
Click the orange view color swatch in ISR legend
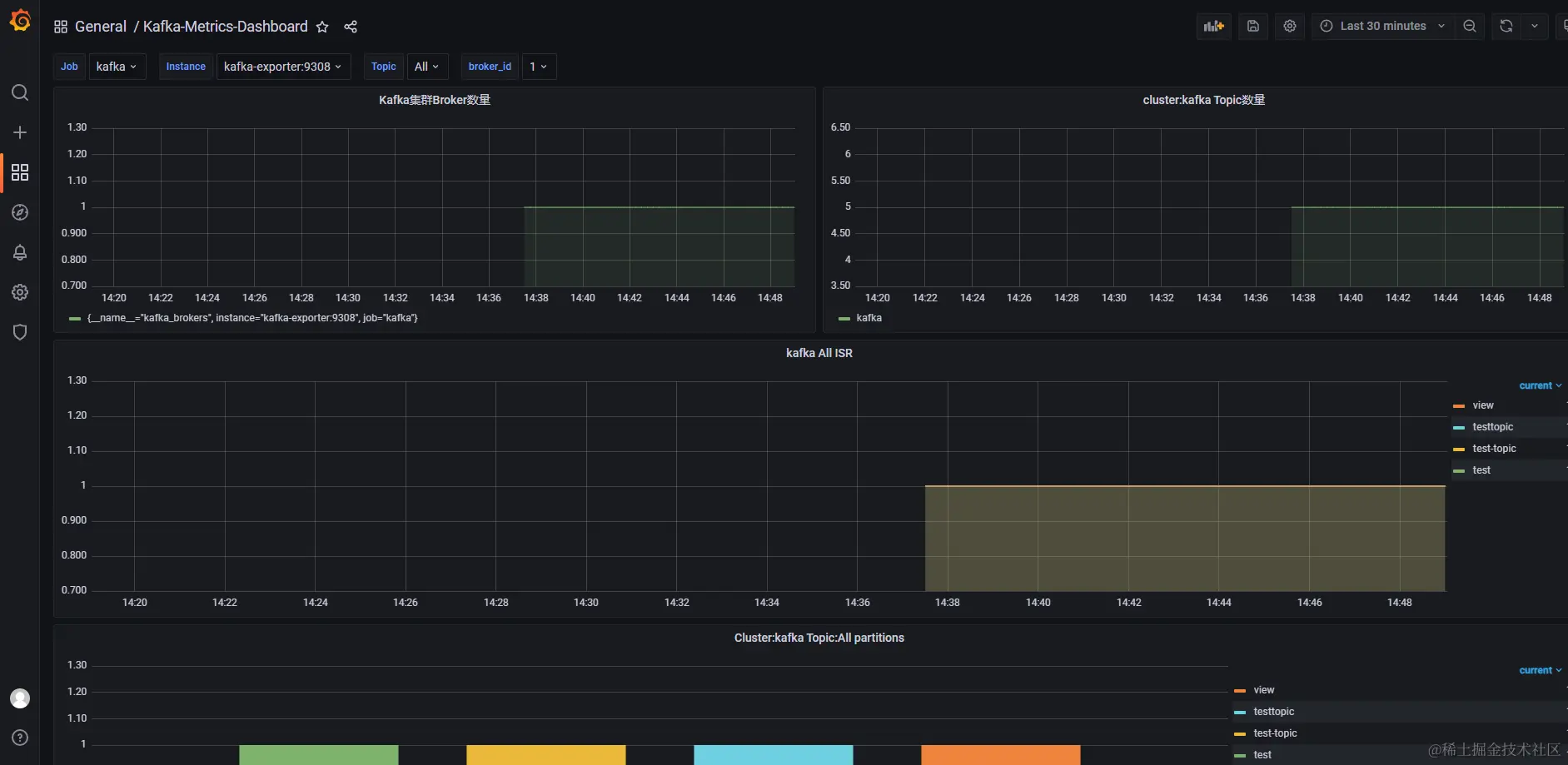[1459, 405]
